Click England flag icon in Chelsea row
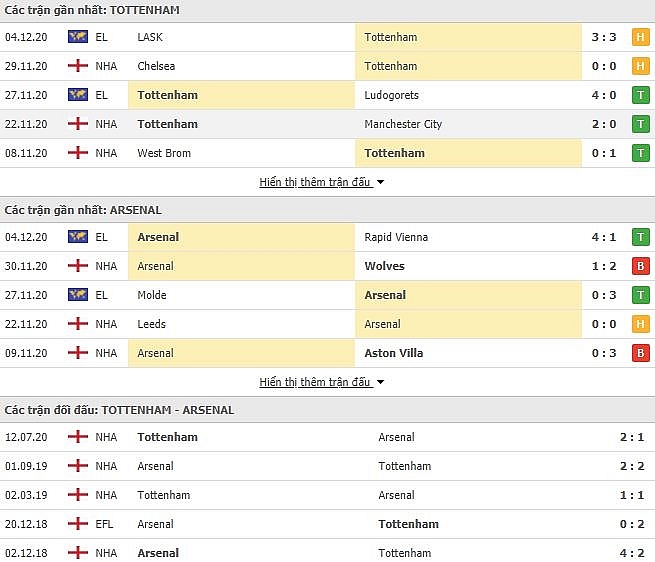 [78, 66]
